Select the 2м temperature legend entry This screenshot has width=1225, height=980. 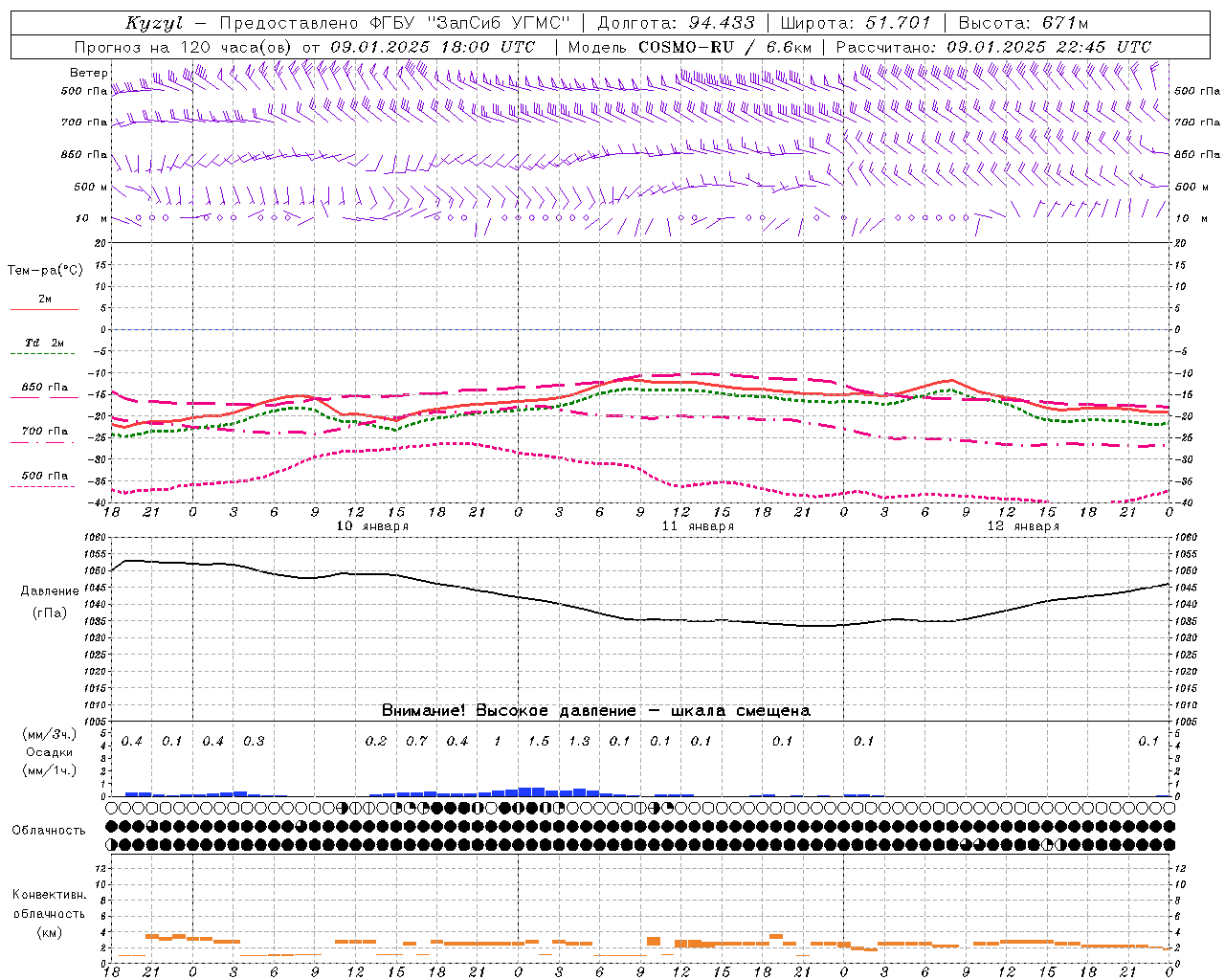click(45, 299)
